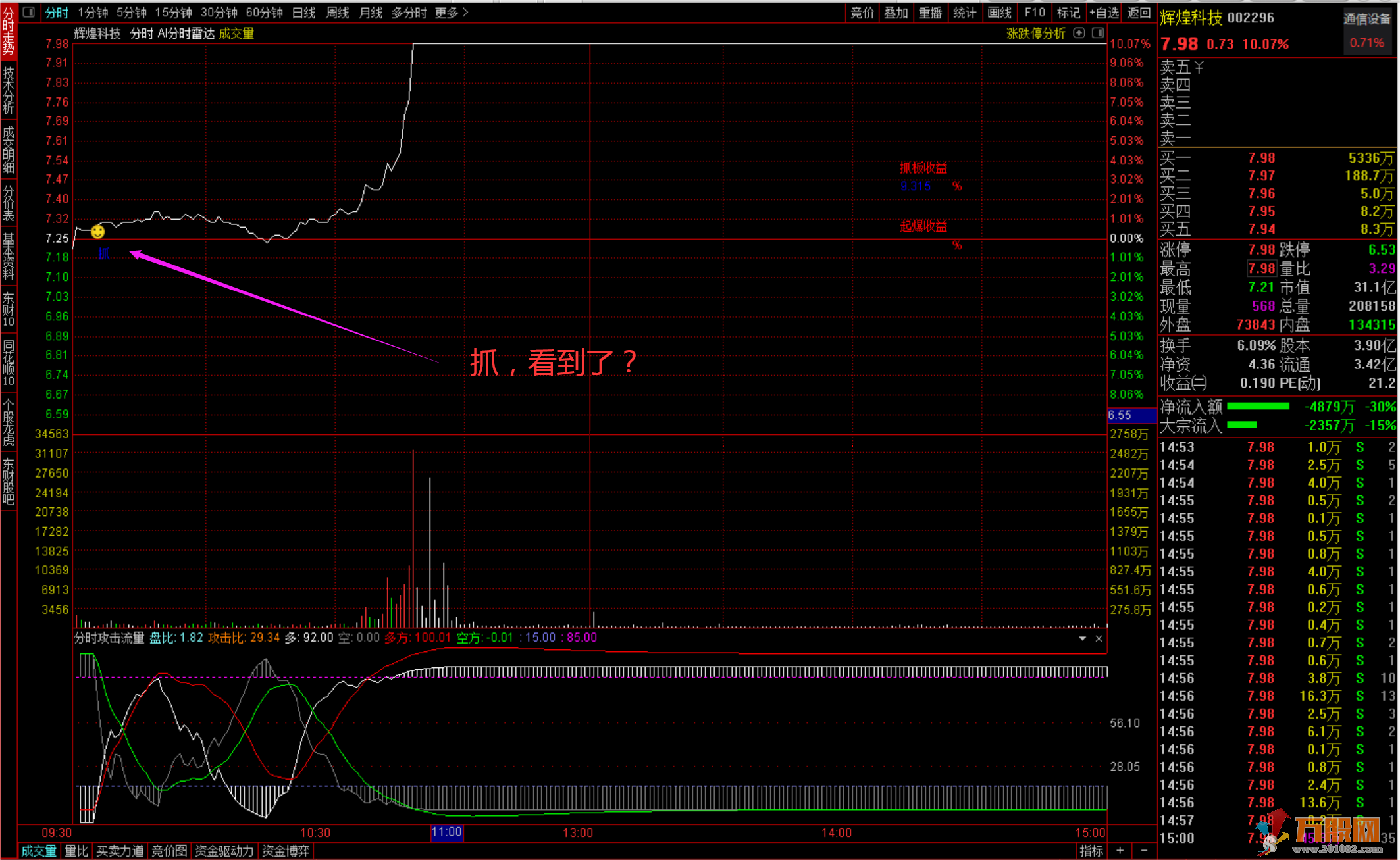
Task: Select the 5分钟 period tab
Action: pyautogui.click(x=131, y=13)
